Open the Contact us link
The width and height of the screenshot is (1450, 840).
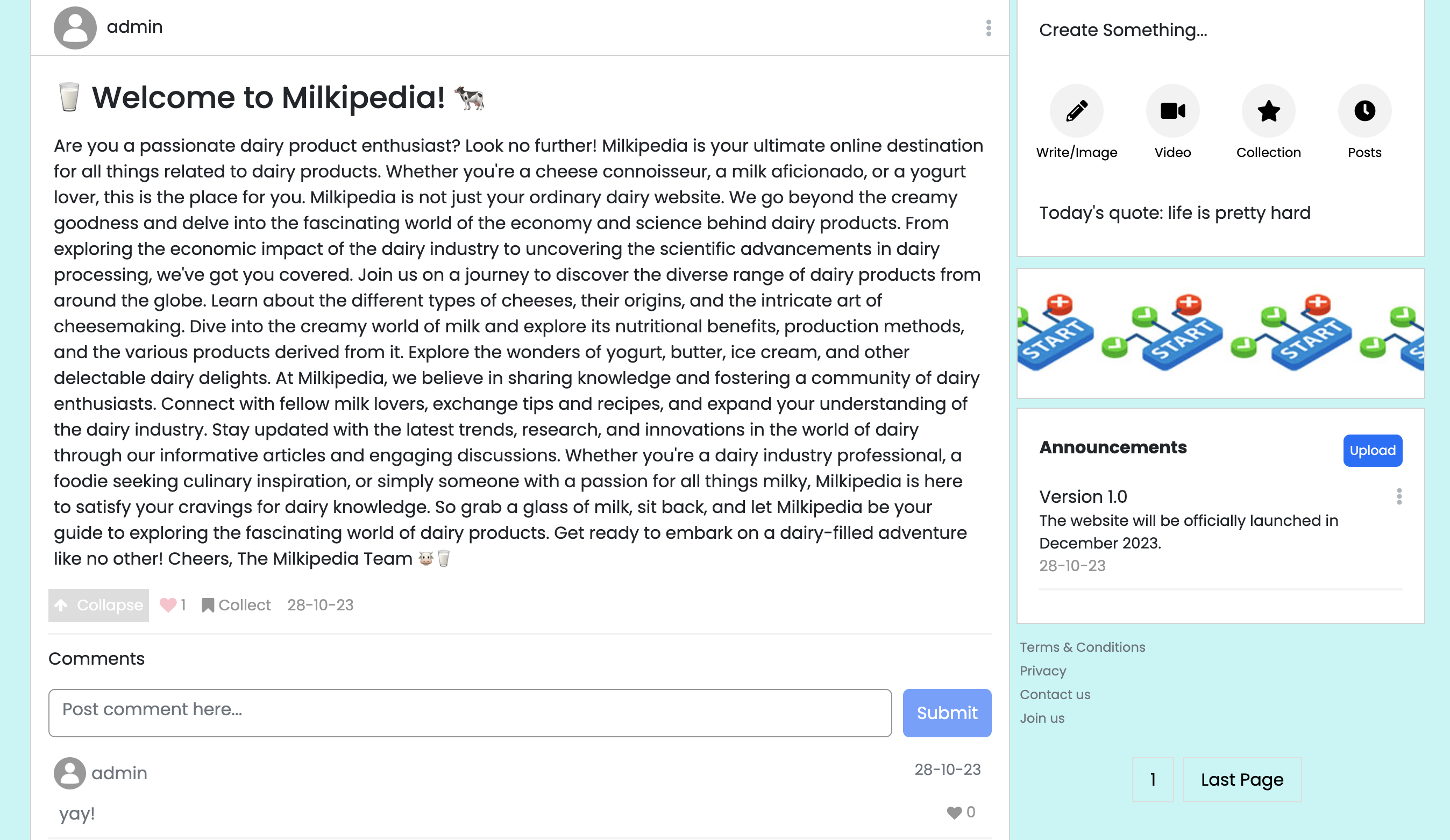click(1055, 694)
